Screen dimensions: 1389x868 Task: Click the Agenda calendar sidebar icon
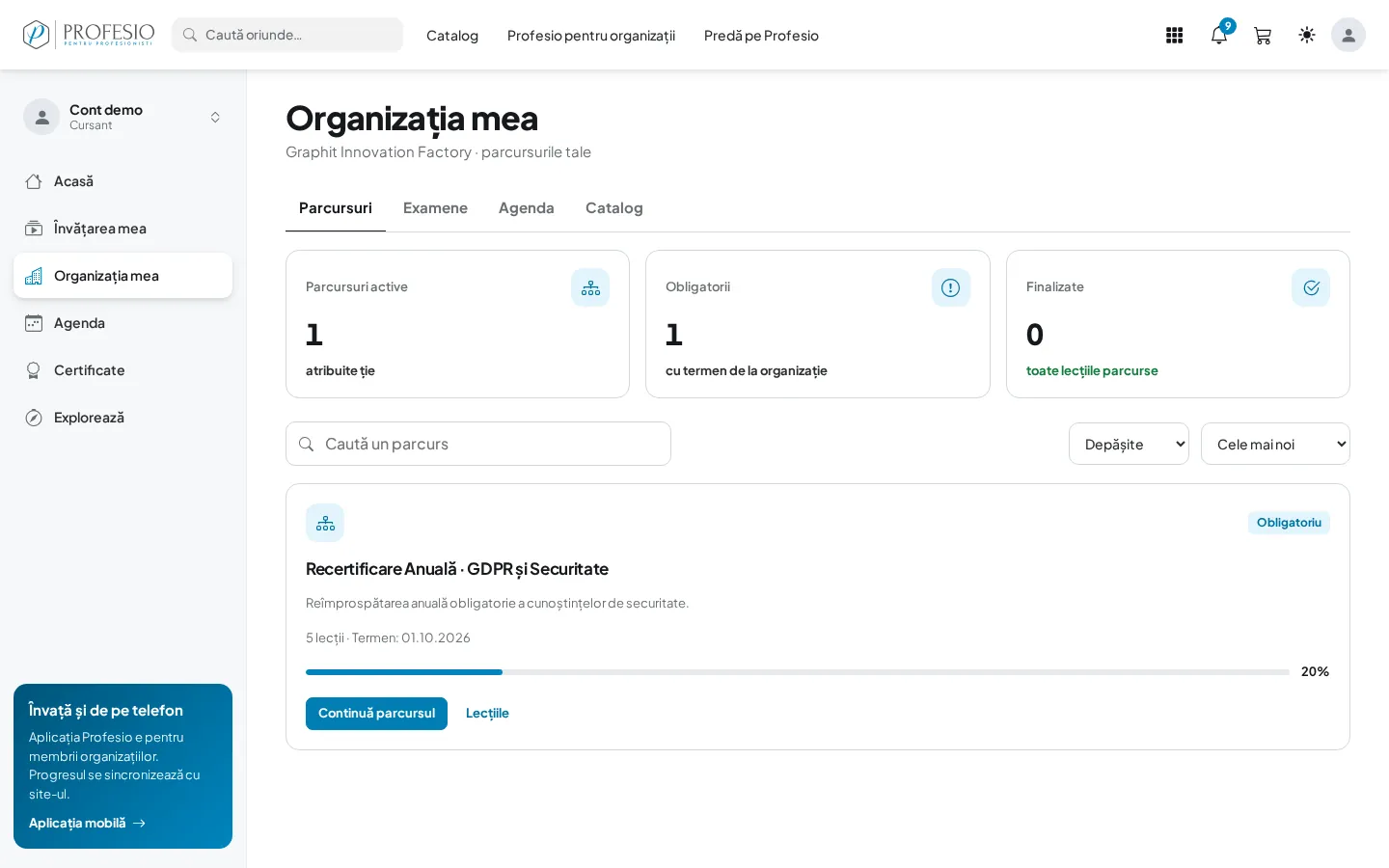point(34,323)
